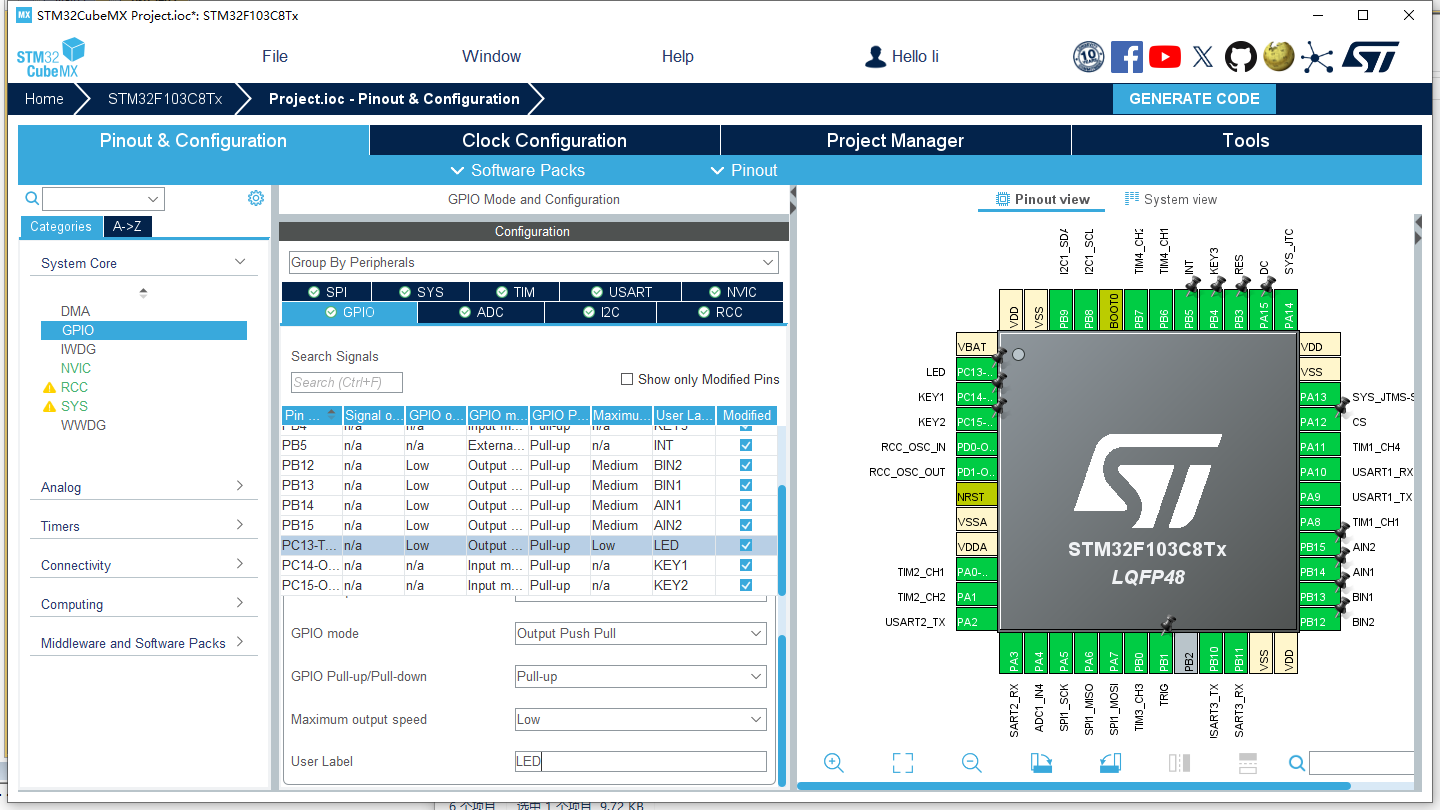The height and width of the screenshot is (810, 1440).
Task: Enable Show only Modified Pins checkbox
Action: (627, 379)
